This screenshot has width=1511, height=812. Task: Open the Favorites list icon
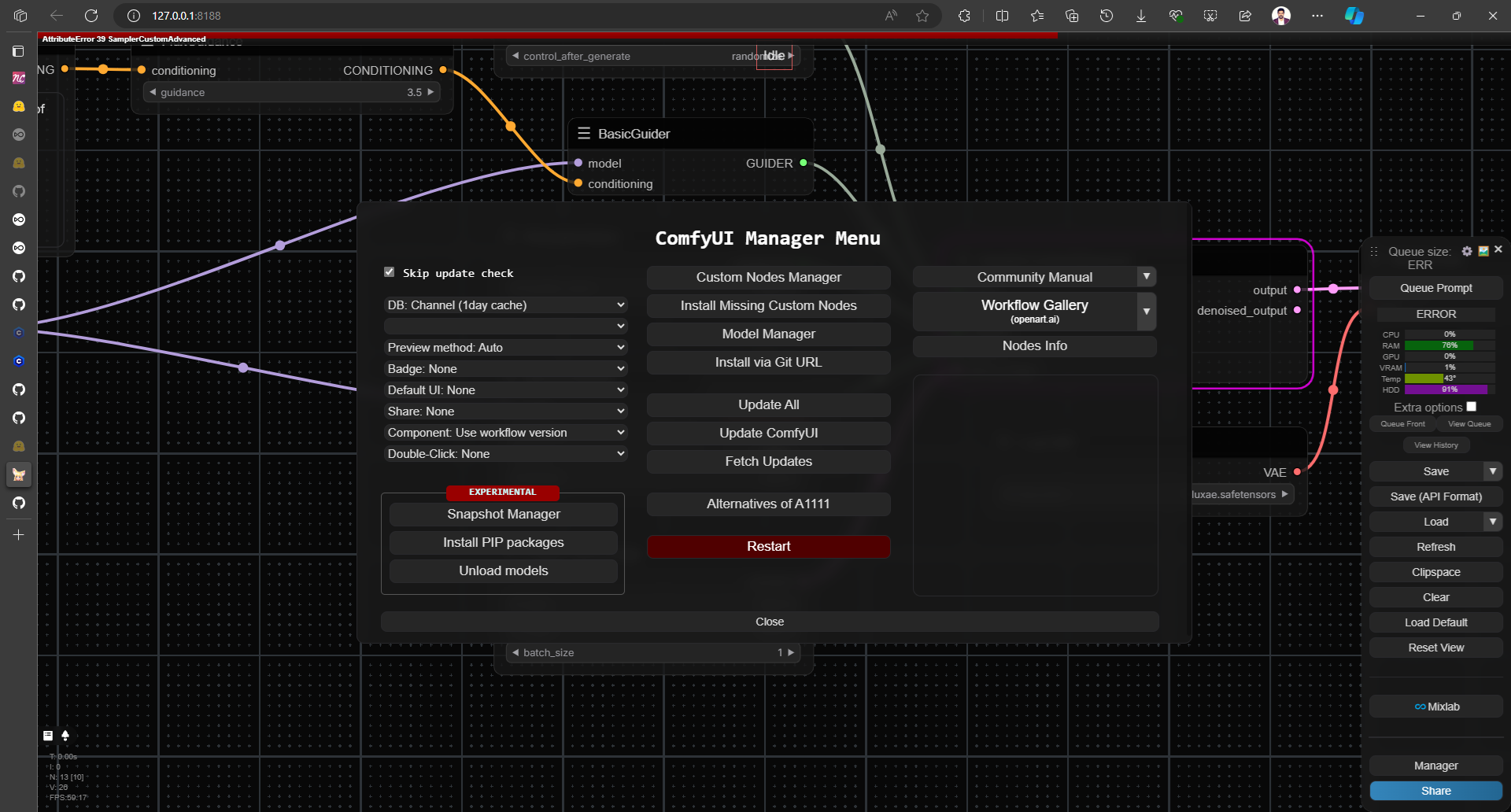coord(1037,16)
